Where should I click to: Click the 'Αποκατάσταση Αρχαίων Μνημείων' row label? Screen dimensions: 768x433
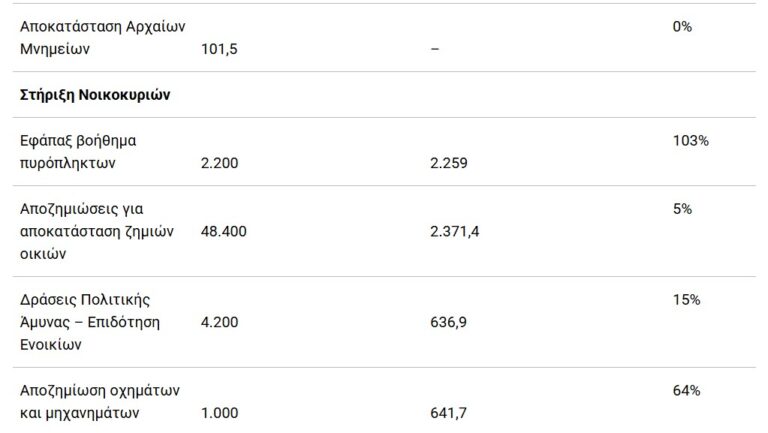point(103,36)
